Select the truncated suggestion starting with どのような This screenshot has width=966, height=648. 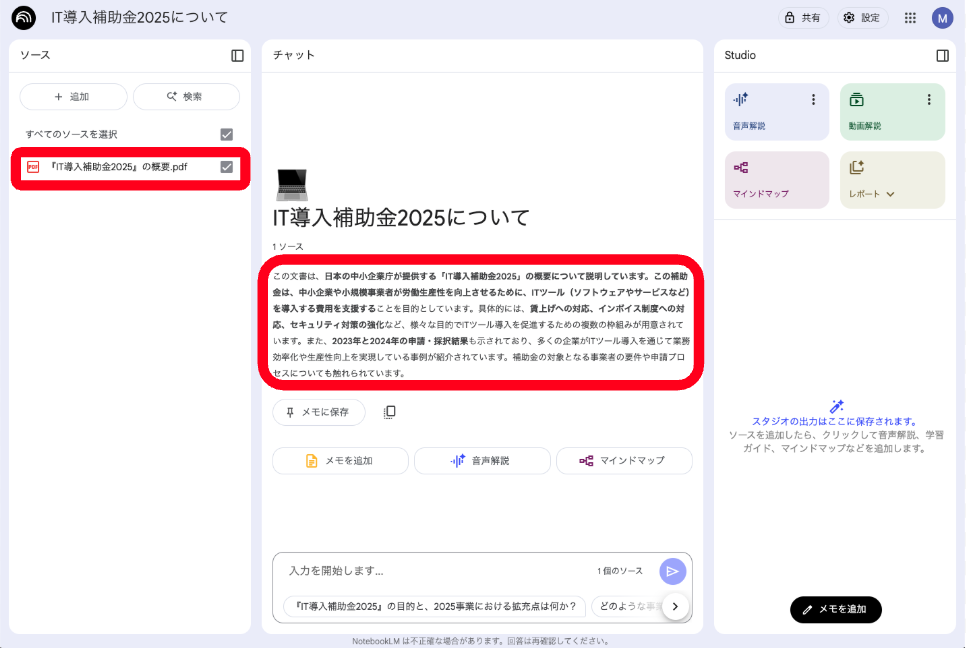coord(627,606)
